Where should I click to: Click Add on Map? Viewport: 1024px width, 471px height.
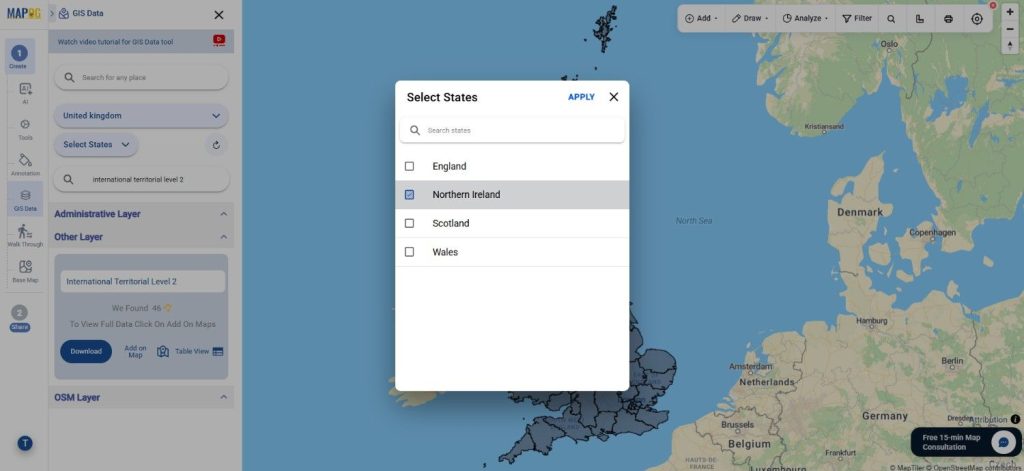pyautogui.click(x=135, y=351)
